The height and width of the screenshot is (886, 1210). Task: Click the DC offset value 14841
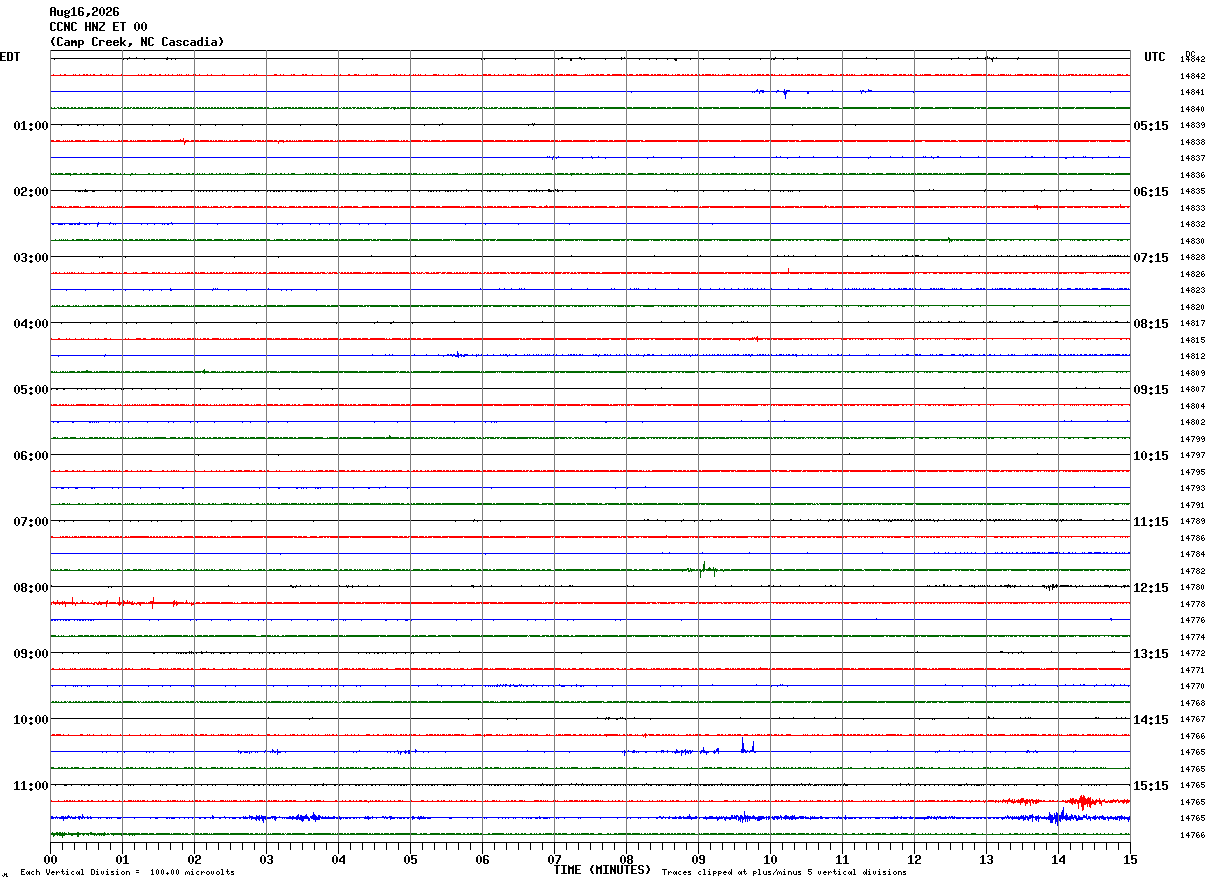click(x=1191, y=92)
